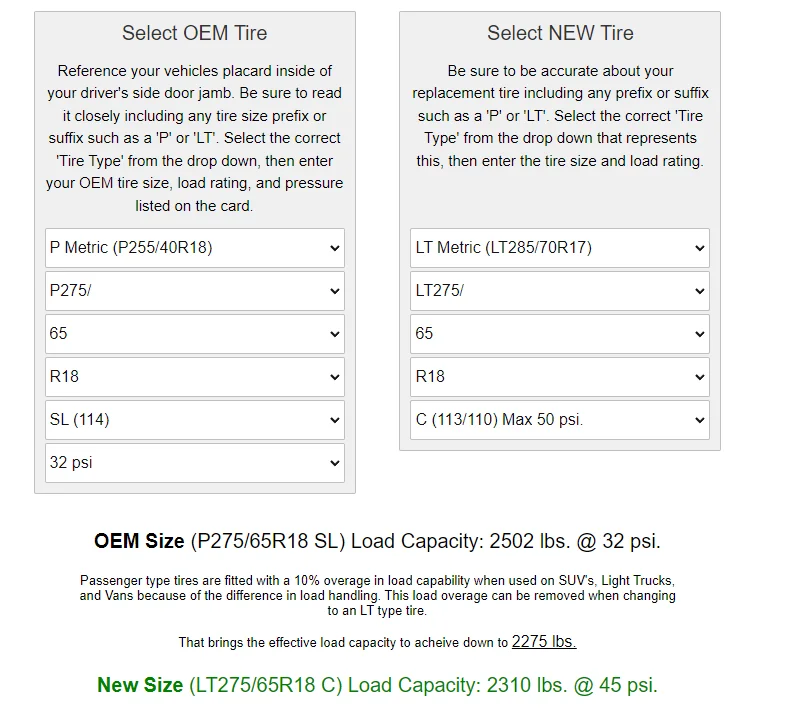Expand the NEW tire rim size R18 dropdown
Screen dimensions: 809x711
pyautogui.click(x=559, y=377)
